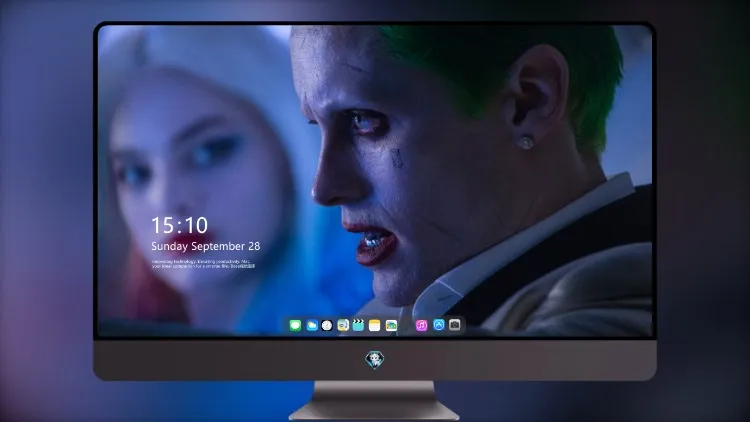Open the Preview app in dock
This screenshot has height=422, width=750.
click(x=342, y=325)
